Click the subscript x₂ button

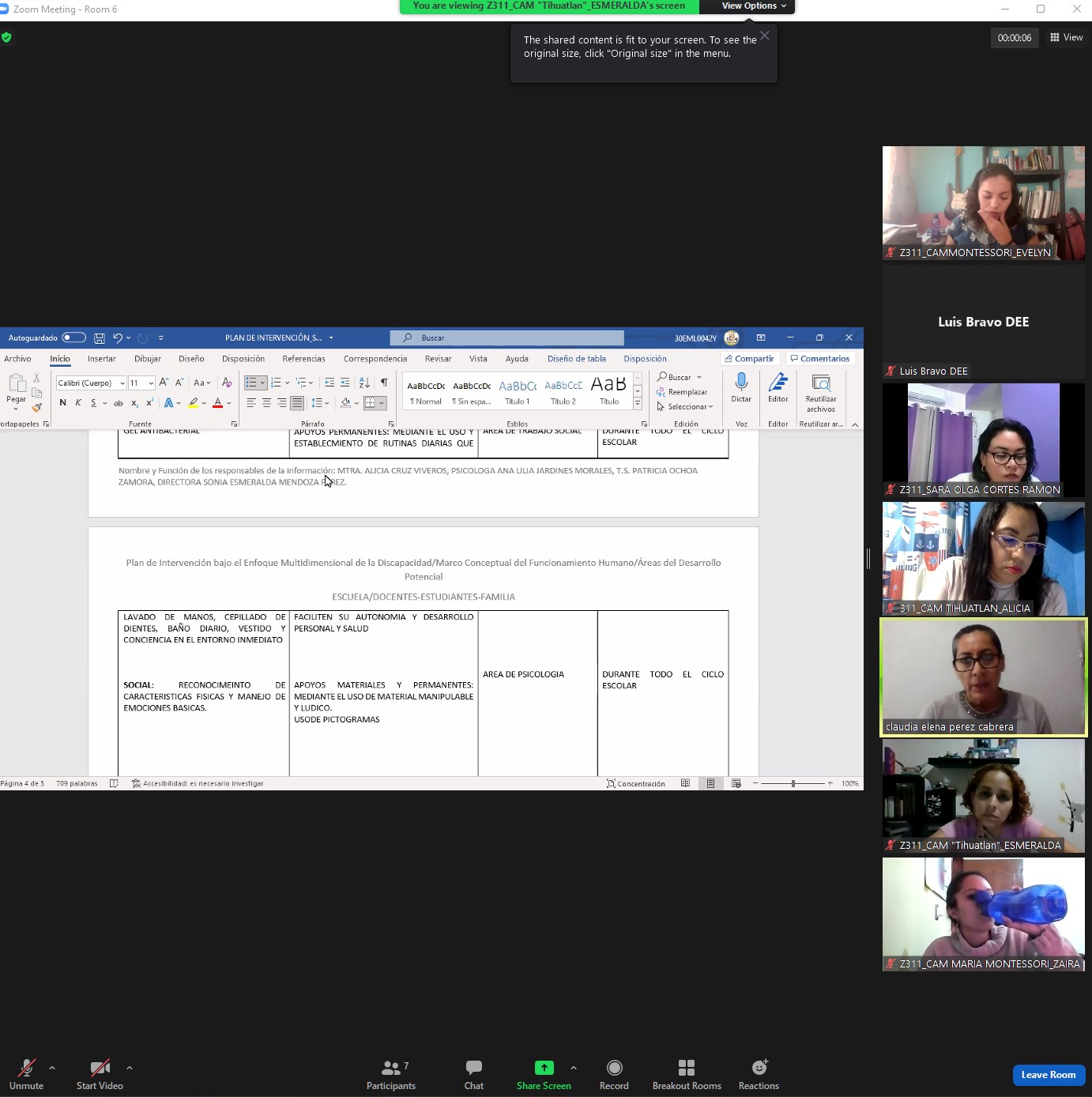(134, 403)
